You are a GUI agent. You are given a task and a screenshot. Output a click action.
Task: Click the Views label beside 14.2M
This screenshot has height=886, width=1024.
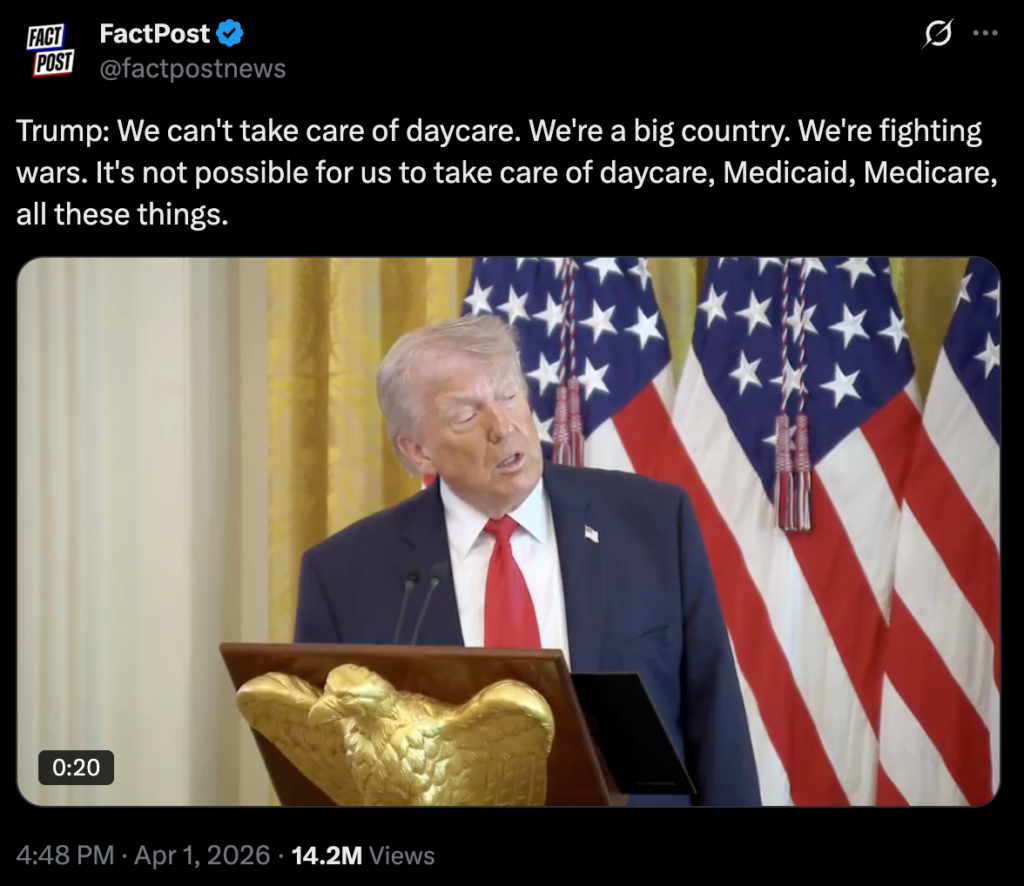(402, 855)
